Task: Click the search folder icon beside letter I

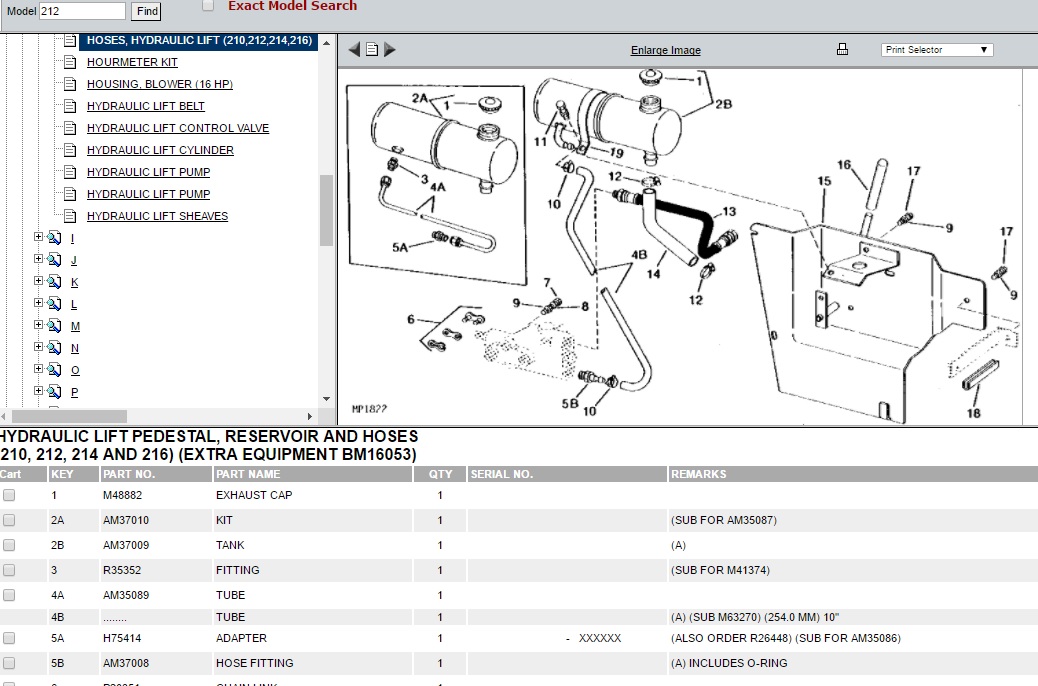Action: click(x=54, y=238)
